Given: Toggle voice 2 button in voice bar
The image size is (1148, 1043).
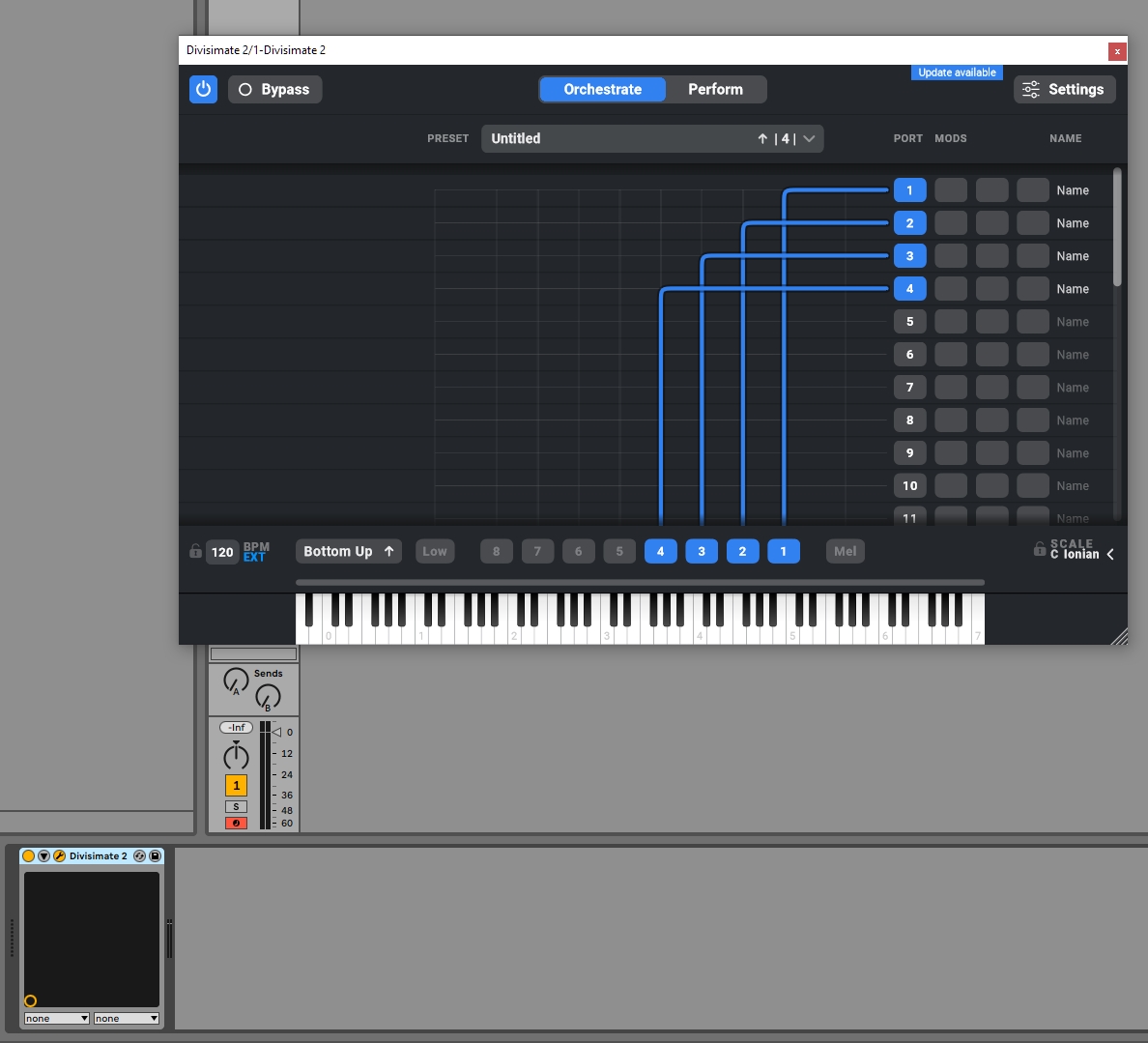Looking at the screenshot, I should coord(742,552).
